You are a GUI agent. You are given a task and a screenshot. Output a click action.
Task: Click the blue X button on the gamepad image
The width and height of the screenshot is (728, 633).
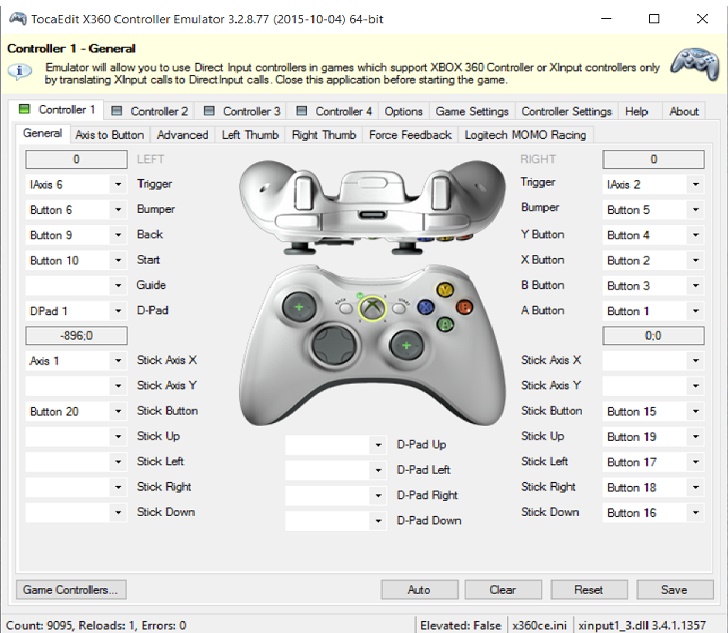426,307
